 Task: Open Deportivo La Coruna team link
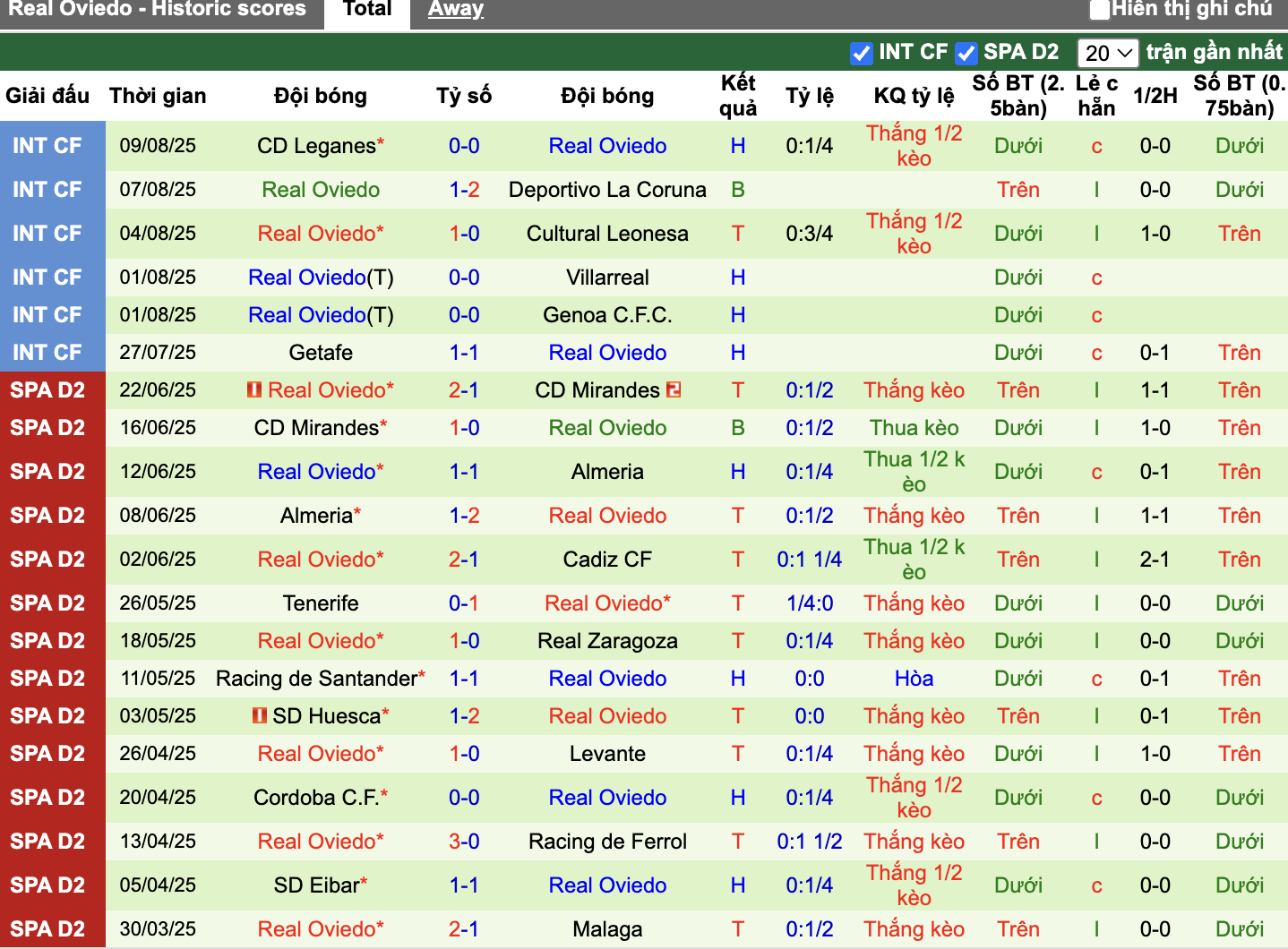coord(607,190)
